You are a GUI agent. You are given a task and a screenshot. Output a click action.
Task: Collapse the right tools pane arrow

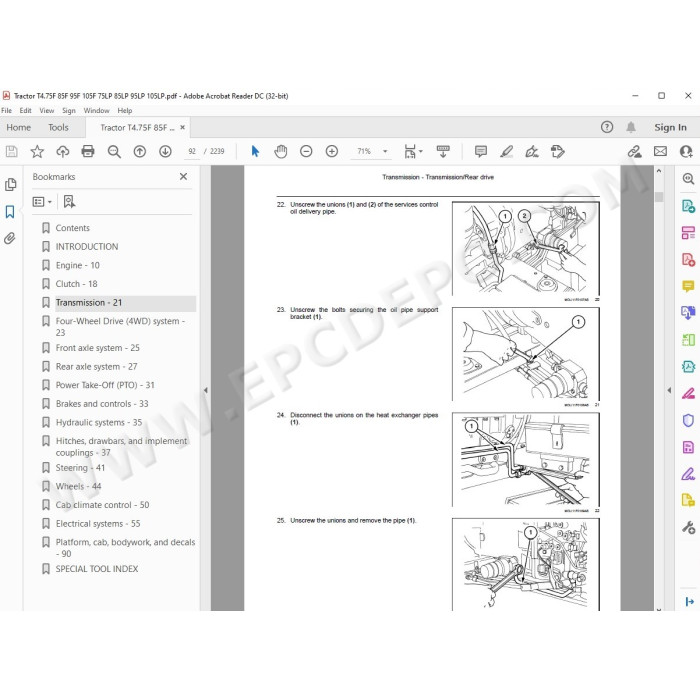(669, 390)
